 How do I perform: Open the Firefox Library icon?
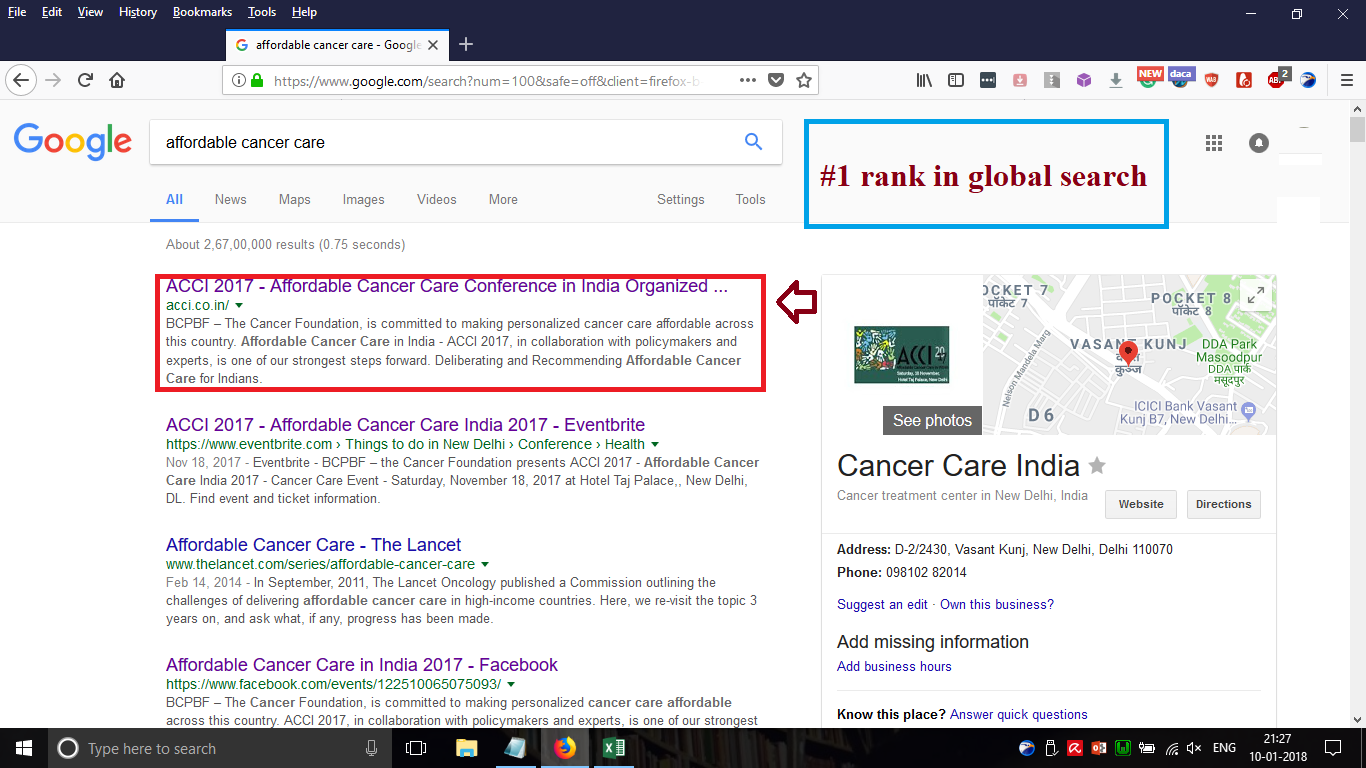click(x=924, y=80)
